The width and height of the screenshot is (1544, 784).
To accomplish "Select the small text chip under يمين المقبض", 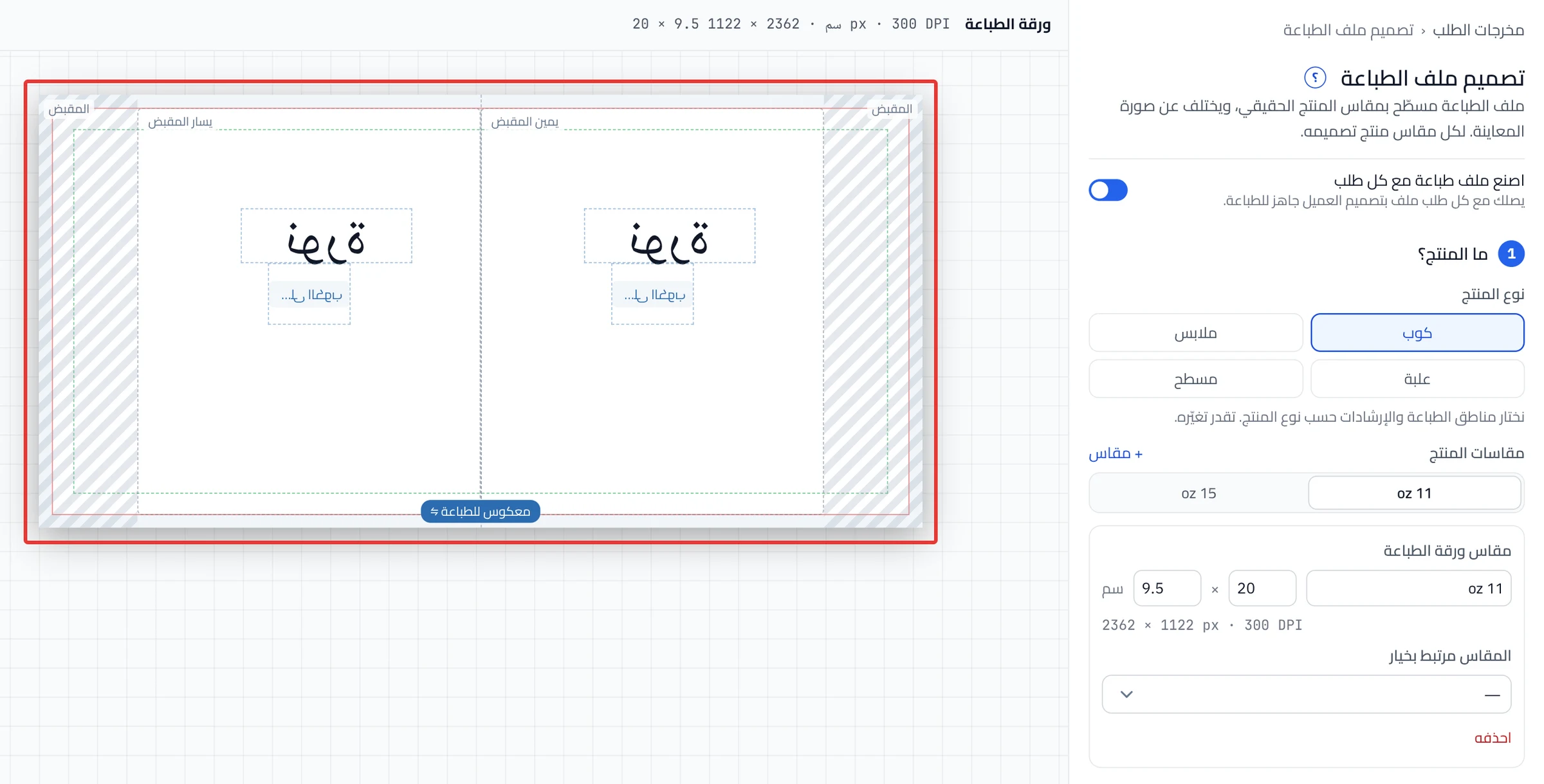I will pos(654,295).
